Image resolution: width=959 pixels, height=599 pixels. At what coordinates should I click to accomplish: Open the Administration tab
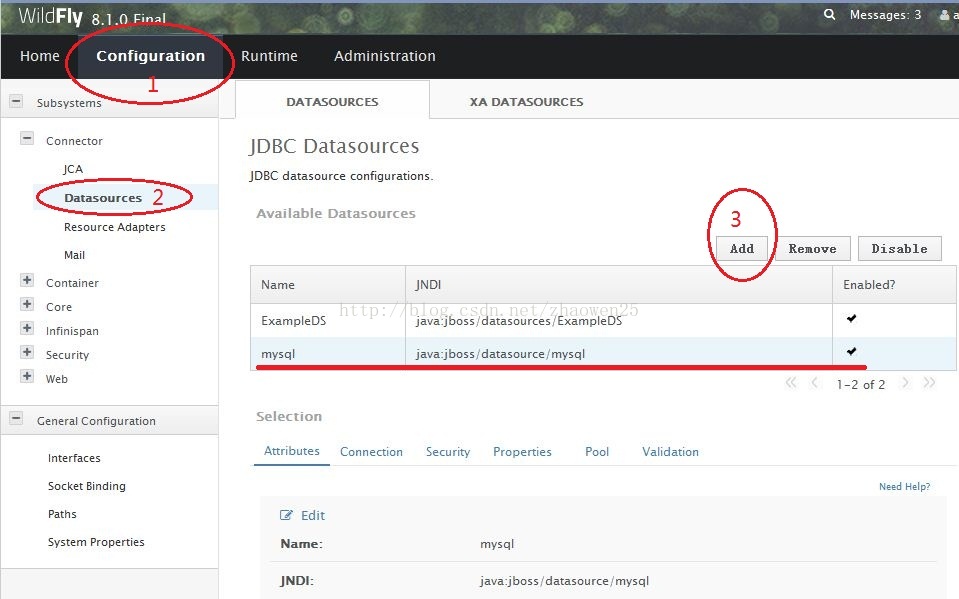[385, 56]
